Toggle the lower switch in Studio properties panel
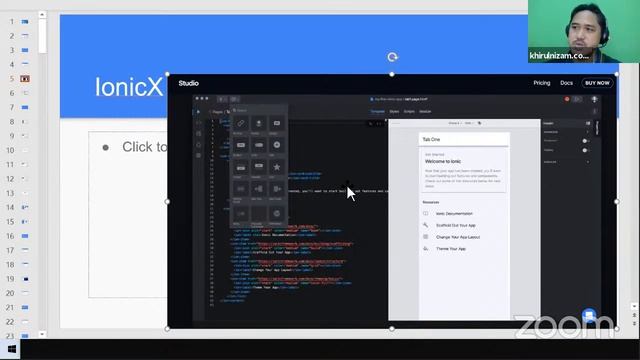This screenshot has width=640, height=360. [585, 150]
